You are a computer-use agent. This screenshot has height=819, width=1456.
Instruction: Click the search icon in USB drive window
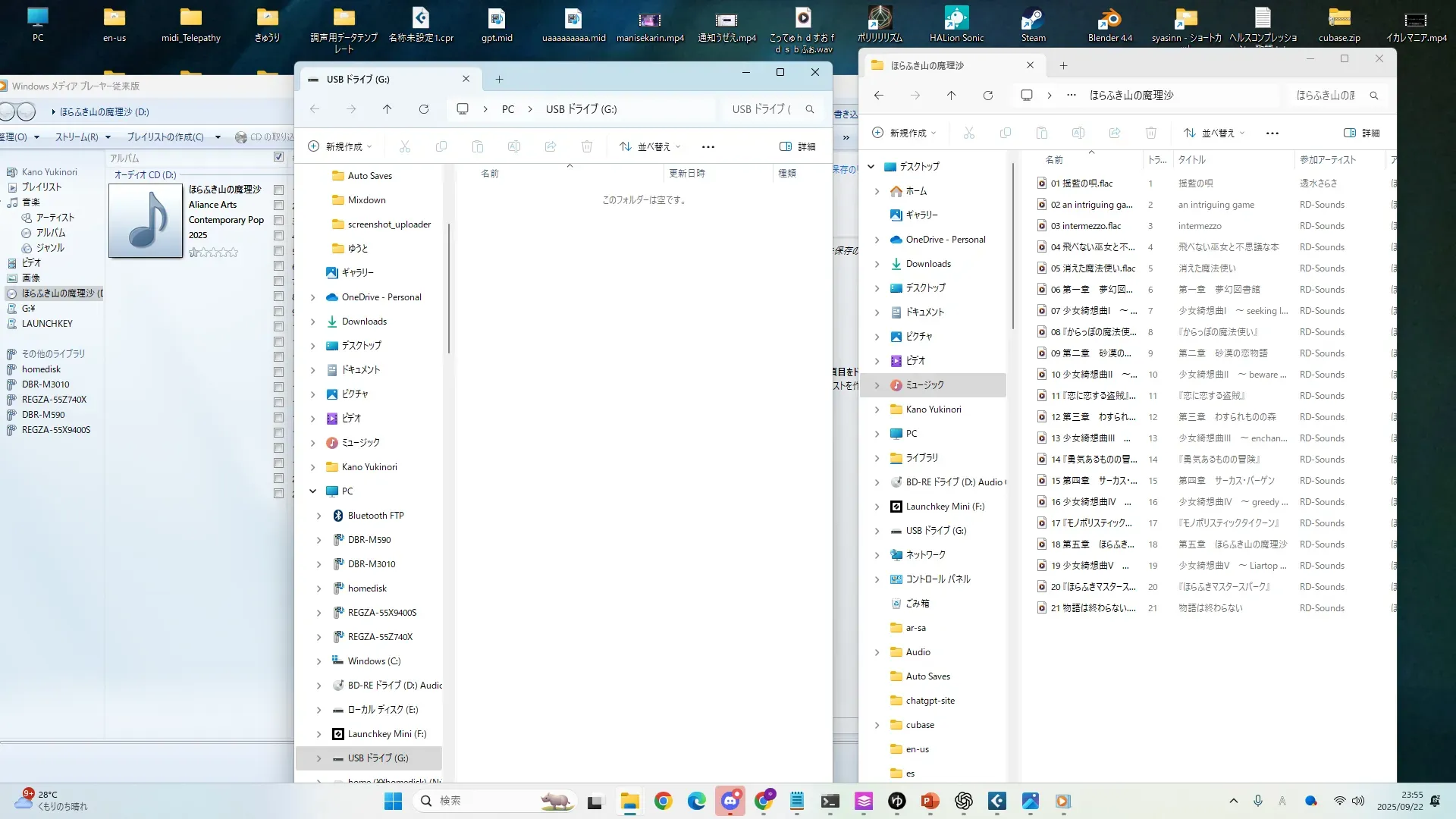810,109
